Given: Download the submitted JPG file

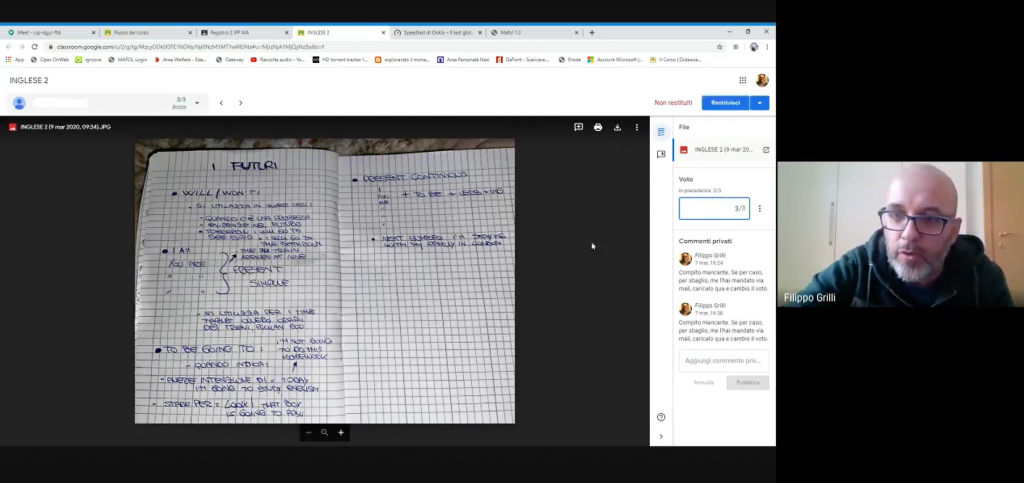Looking at the screenshot, I should [617, 127].
